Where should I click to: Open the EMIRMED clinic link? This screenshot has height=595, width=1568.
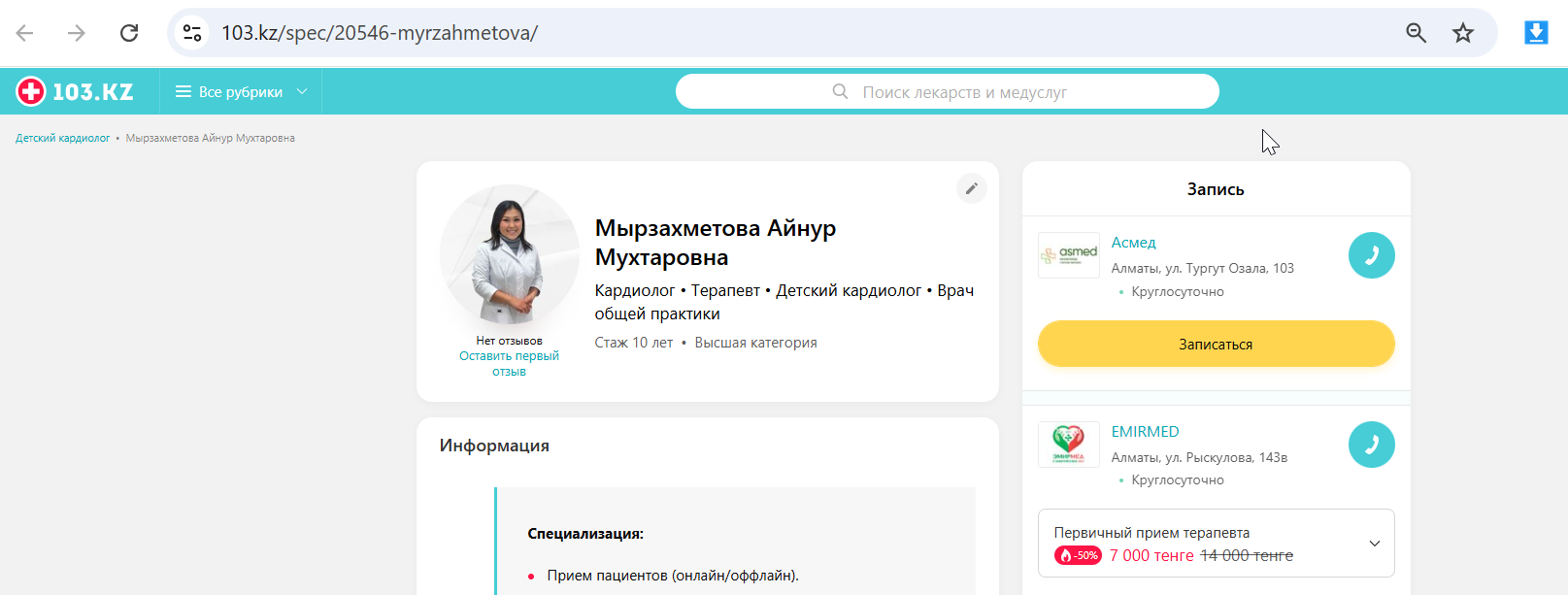pyautogui.click(x=1146, y=432)
